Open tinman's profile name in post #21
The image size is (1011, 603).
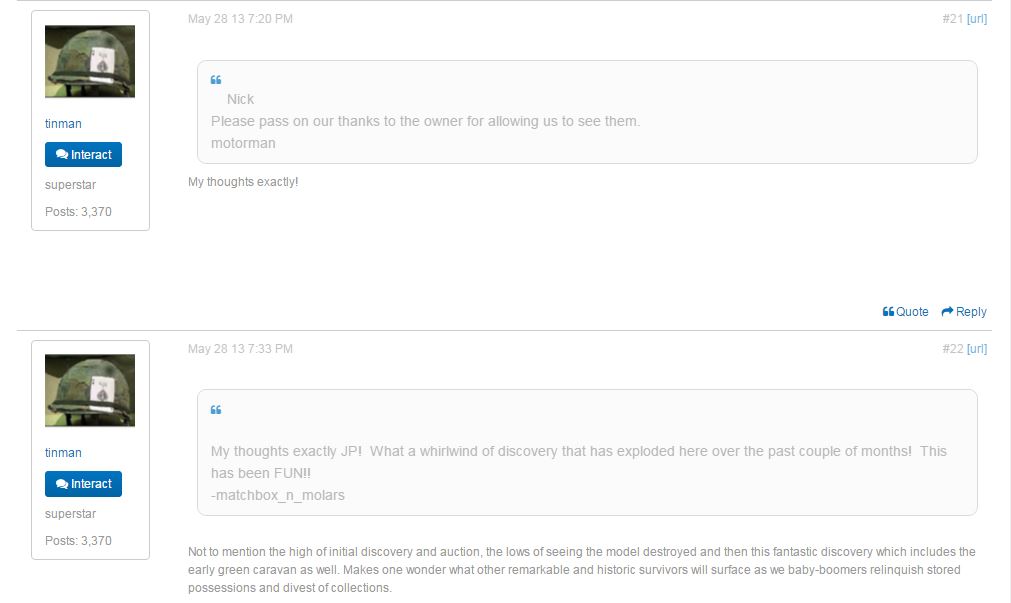click(x=63, y=124)
